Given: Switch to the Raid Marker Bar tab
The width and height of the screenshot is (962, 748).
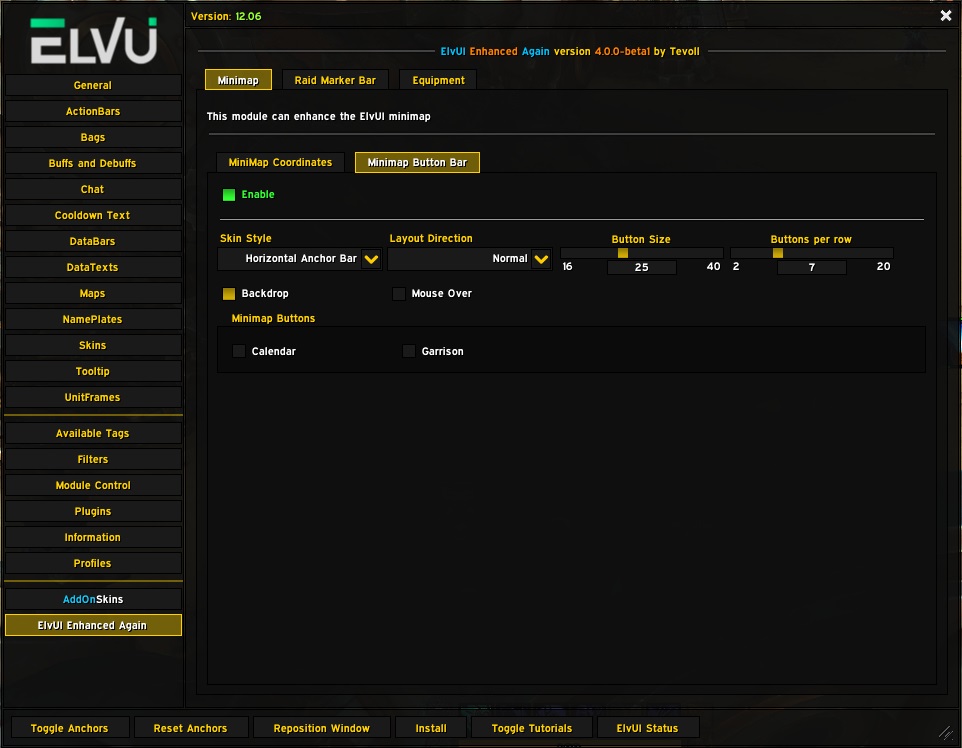Looking at the screenshot, I should pyautogui.click(x=335, y=80).
